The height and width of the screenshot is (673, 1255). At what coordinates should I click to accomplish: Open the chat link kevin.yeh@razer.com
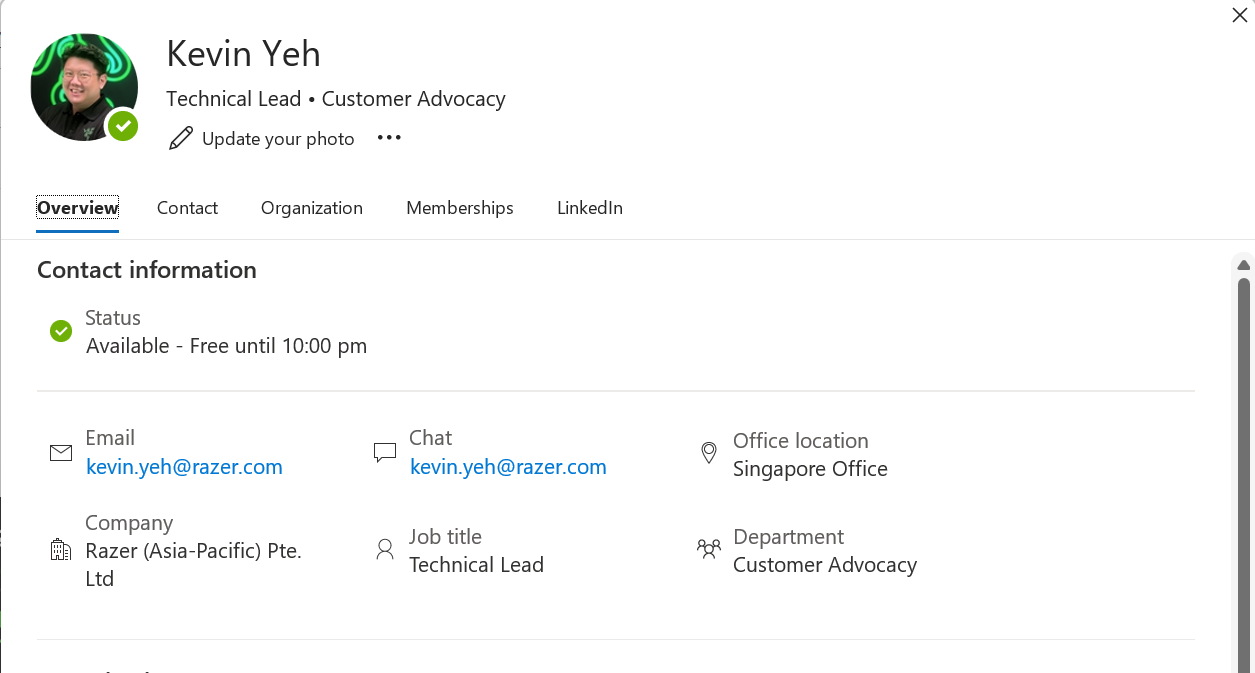point(508,467)
